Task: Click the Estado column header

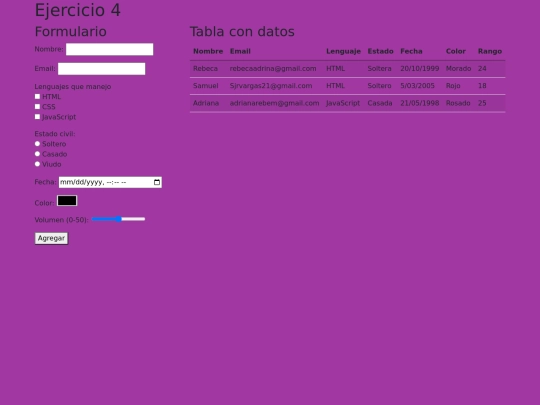Action: [380, 51]
